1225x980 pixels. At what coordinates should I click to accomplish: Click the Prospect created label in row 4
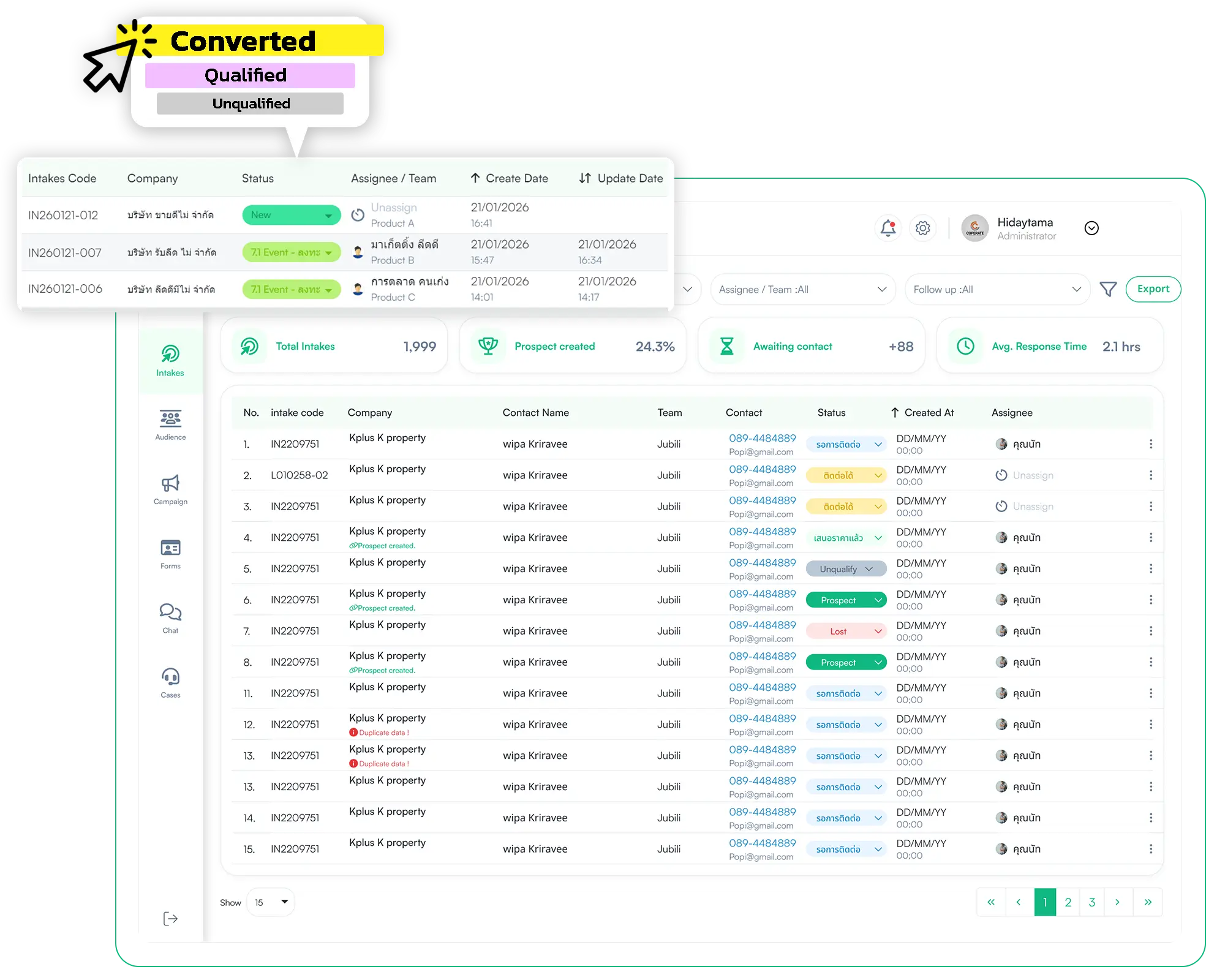[x=382, y=546]
